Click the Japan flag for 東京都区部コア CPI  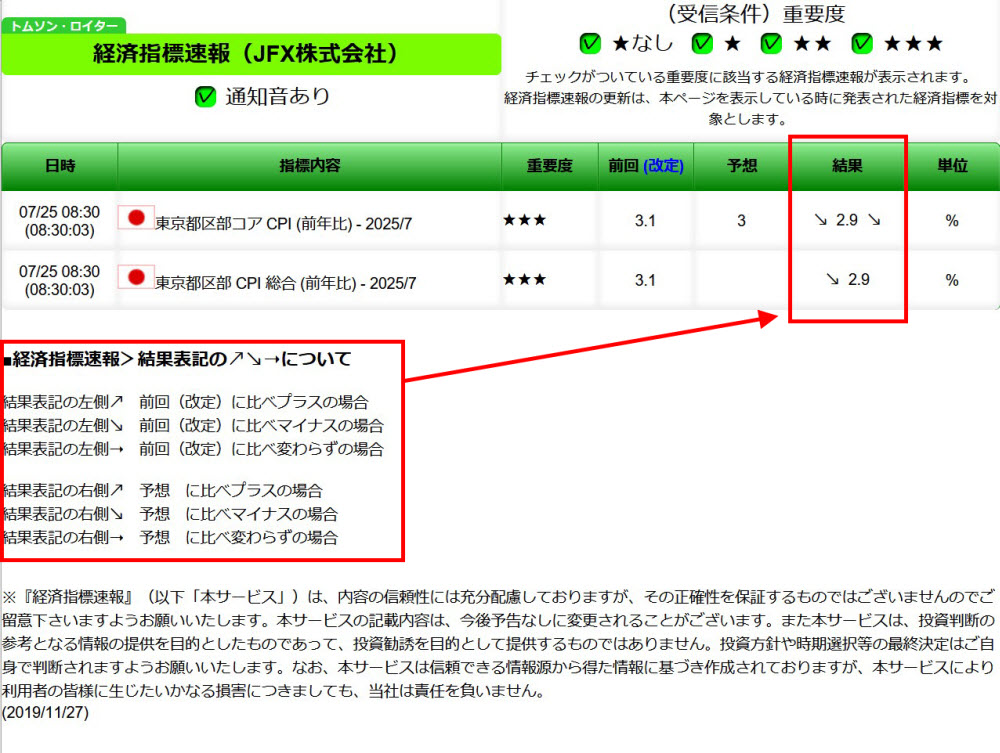136,217
